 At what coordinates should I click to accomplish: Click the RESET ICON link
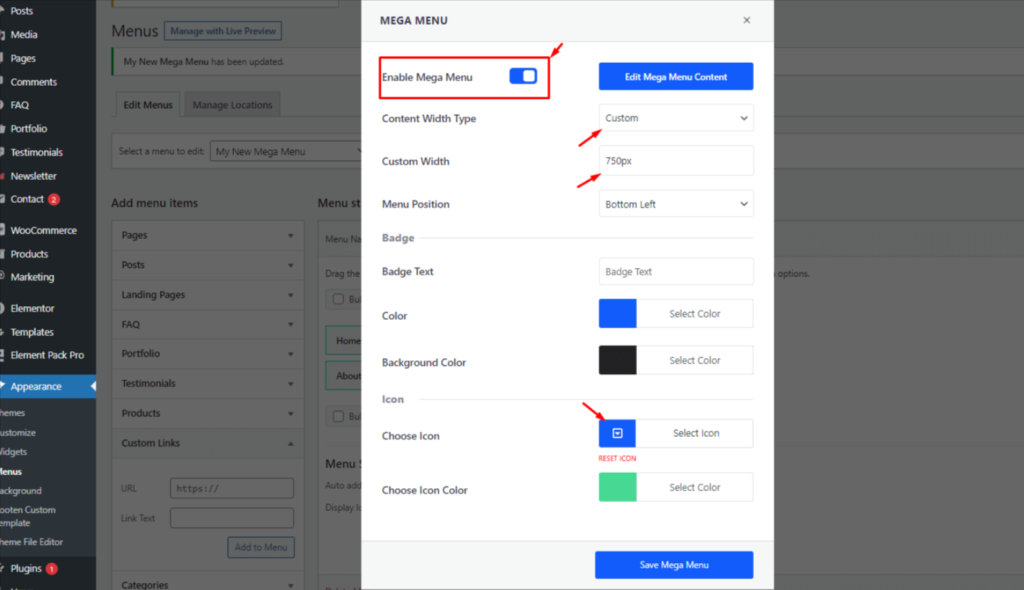(x=617, y=458)
